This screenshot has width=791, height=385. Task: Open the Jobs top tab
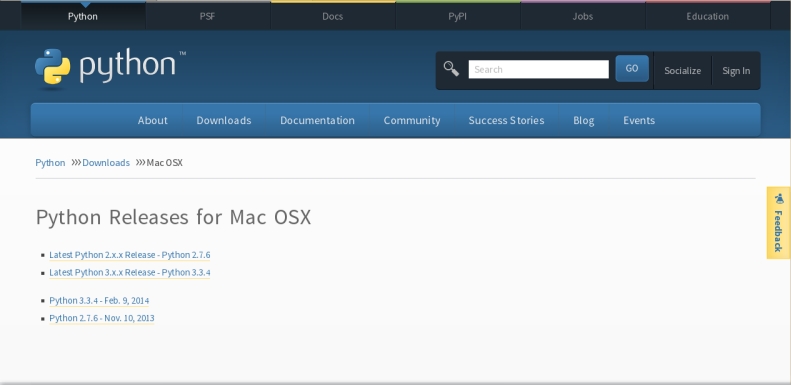tap(583, 16)
